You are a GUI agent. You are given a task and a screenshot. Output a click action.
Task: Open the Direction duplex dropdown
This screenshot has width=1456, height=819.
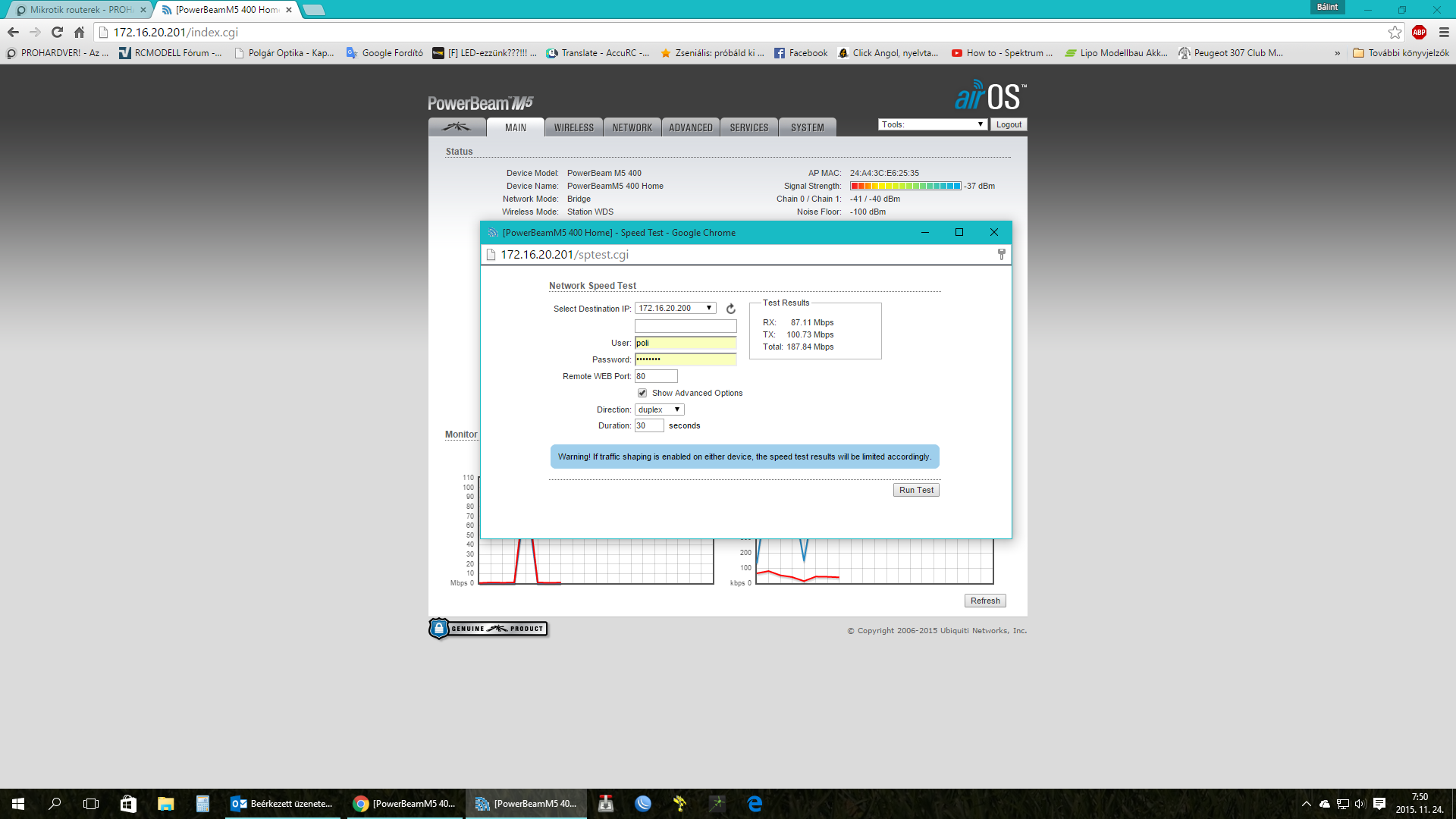[x=659, y=409]
